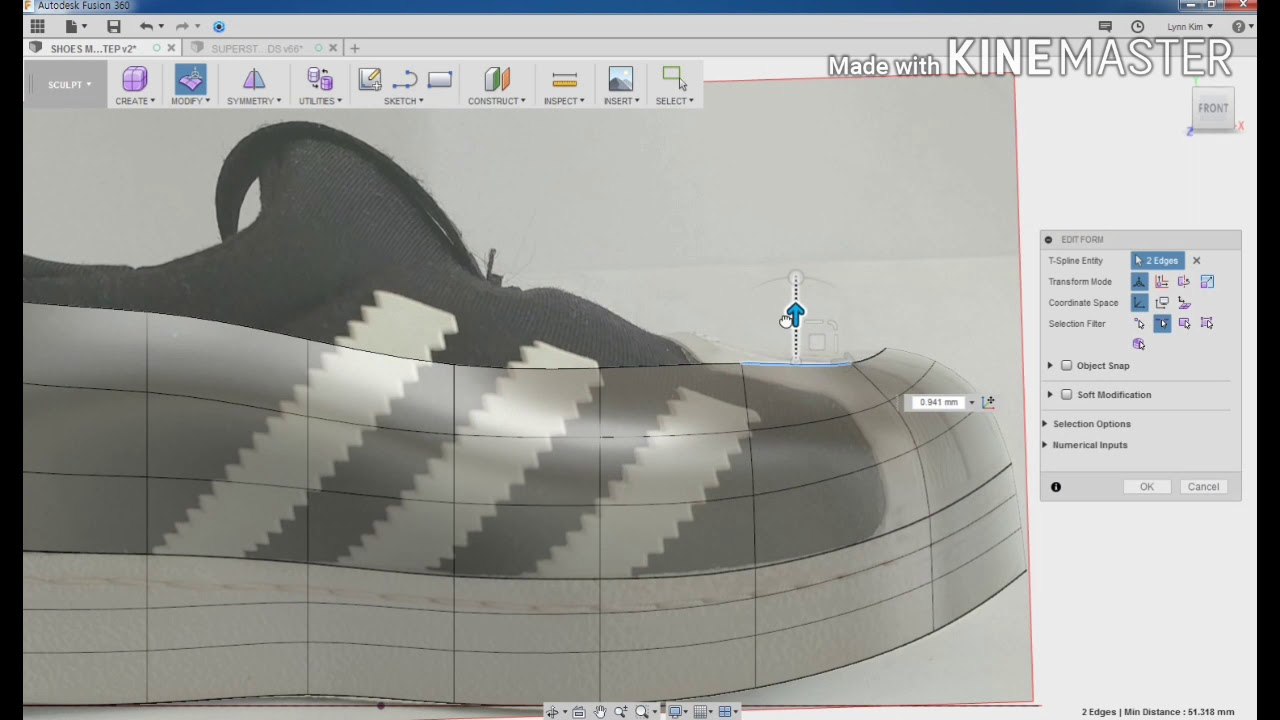1280x720 pixels.
Task: Select the Line sketch tool
Action: [405, 80]
